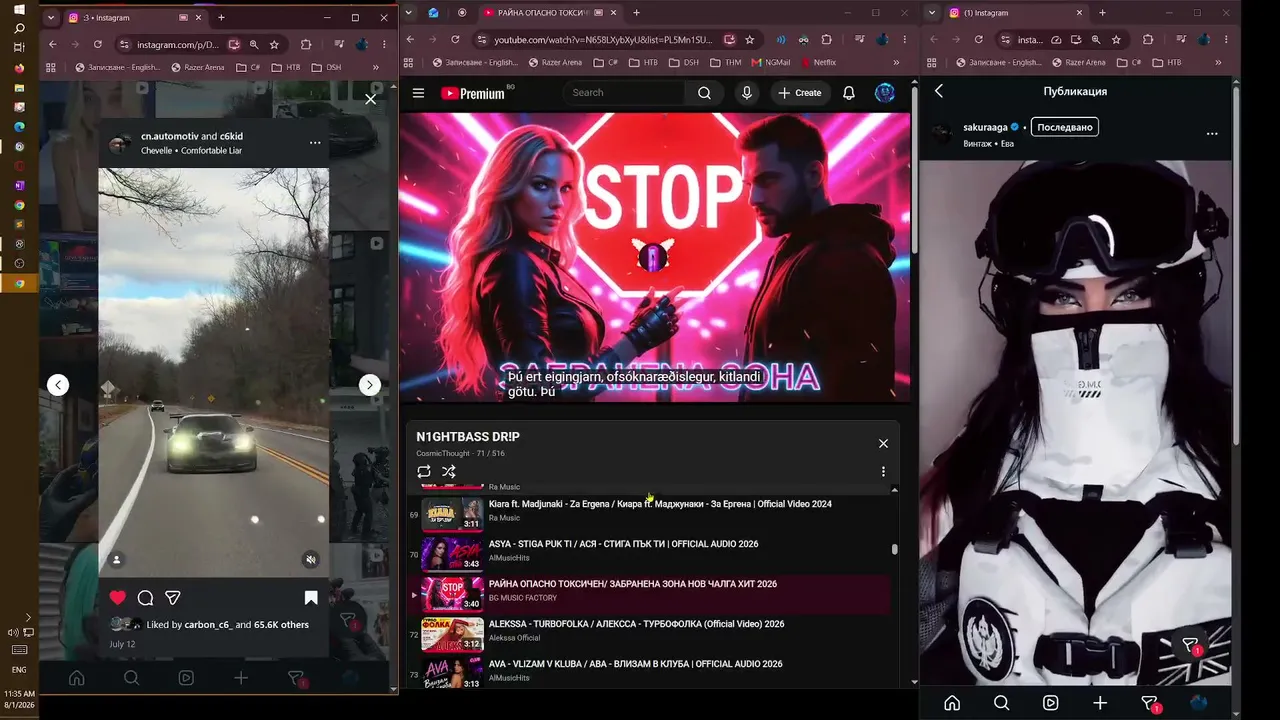1280x720 pixels.
Task: Open the DSH bookmark folder in left window
Action: [x=326, y=67]
